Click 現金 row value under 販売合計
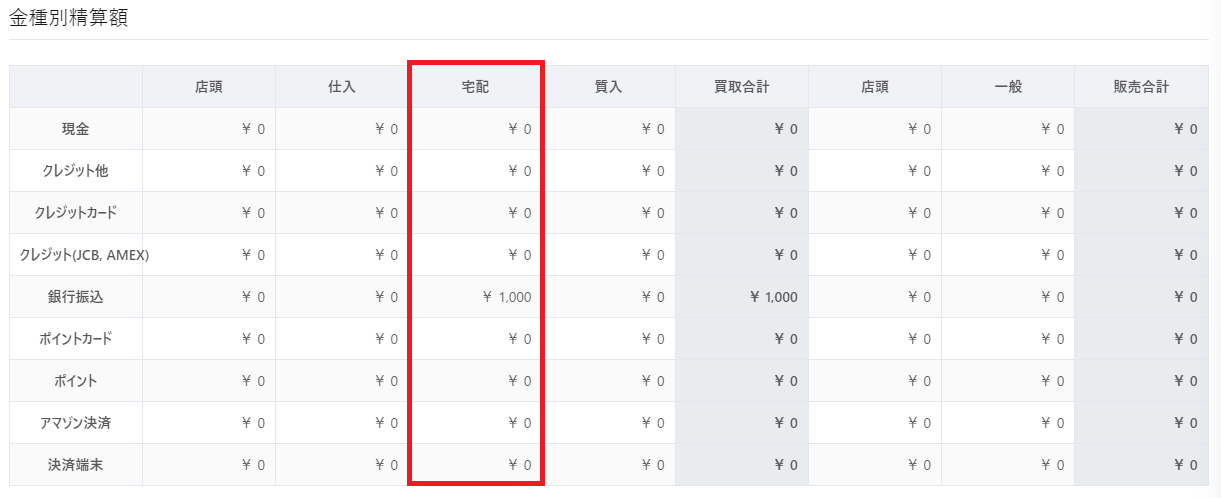Screen dimensions: 1221x498 tap(1141, 129)
